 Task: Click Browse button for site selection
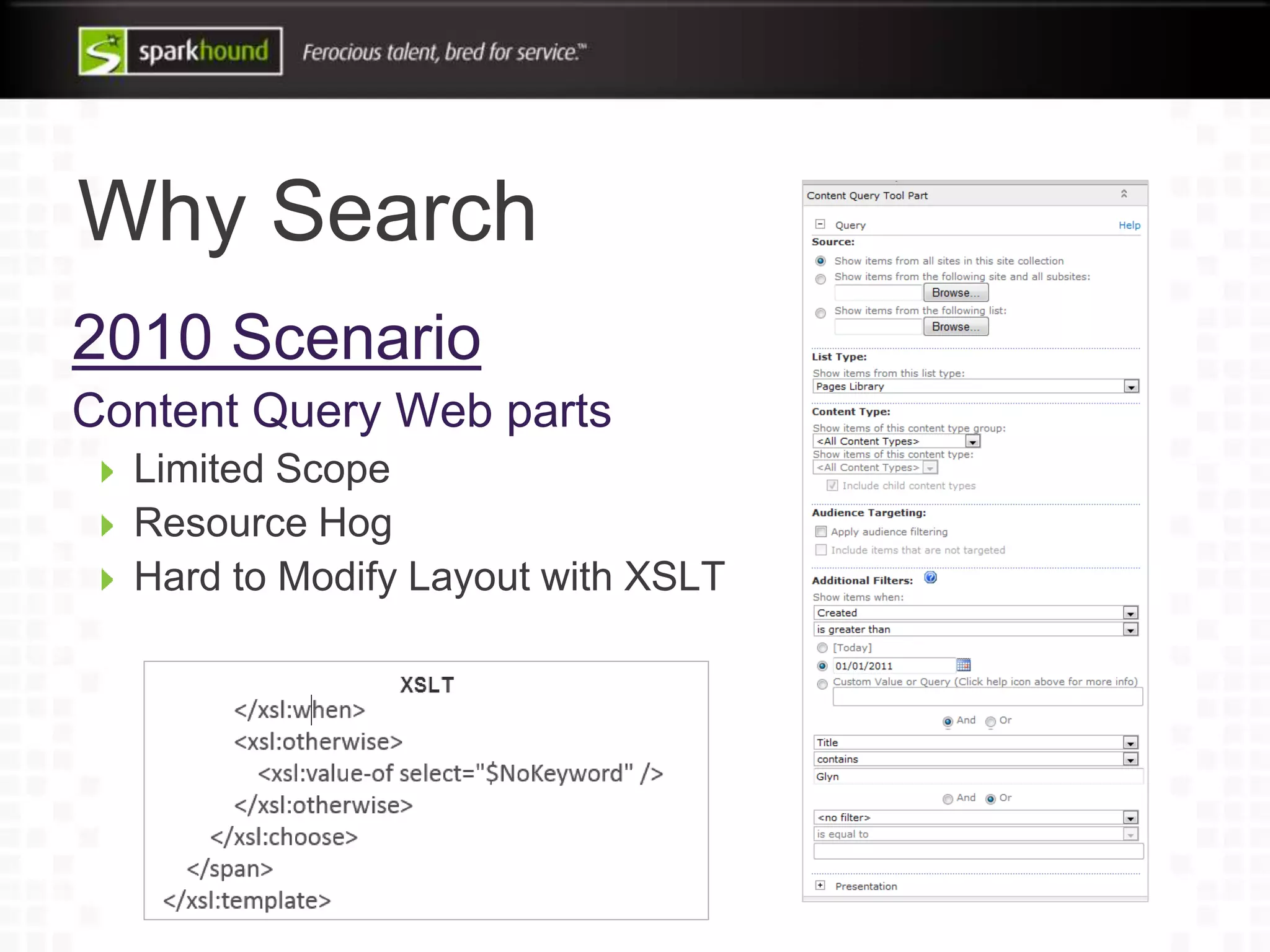pyautogui.click(x=956, y=293)
